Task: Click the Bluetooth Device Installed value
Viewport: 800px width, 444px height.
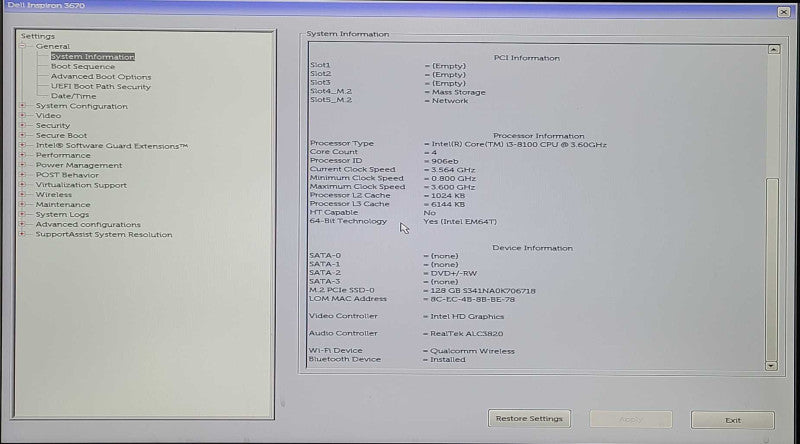Action: coord(447,359)
